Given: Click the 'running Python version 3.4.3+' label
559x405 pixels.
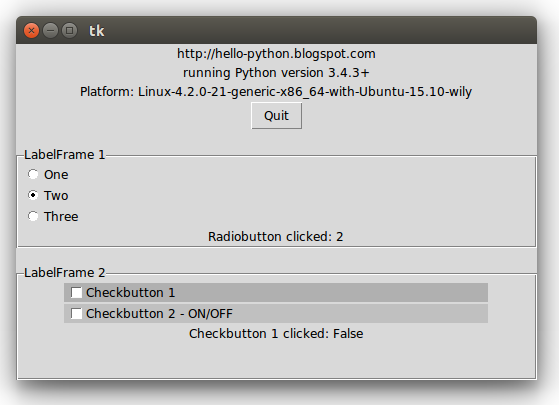Looking at the screenshot, I should point(276,73).
